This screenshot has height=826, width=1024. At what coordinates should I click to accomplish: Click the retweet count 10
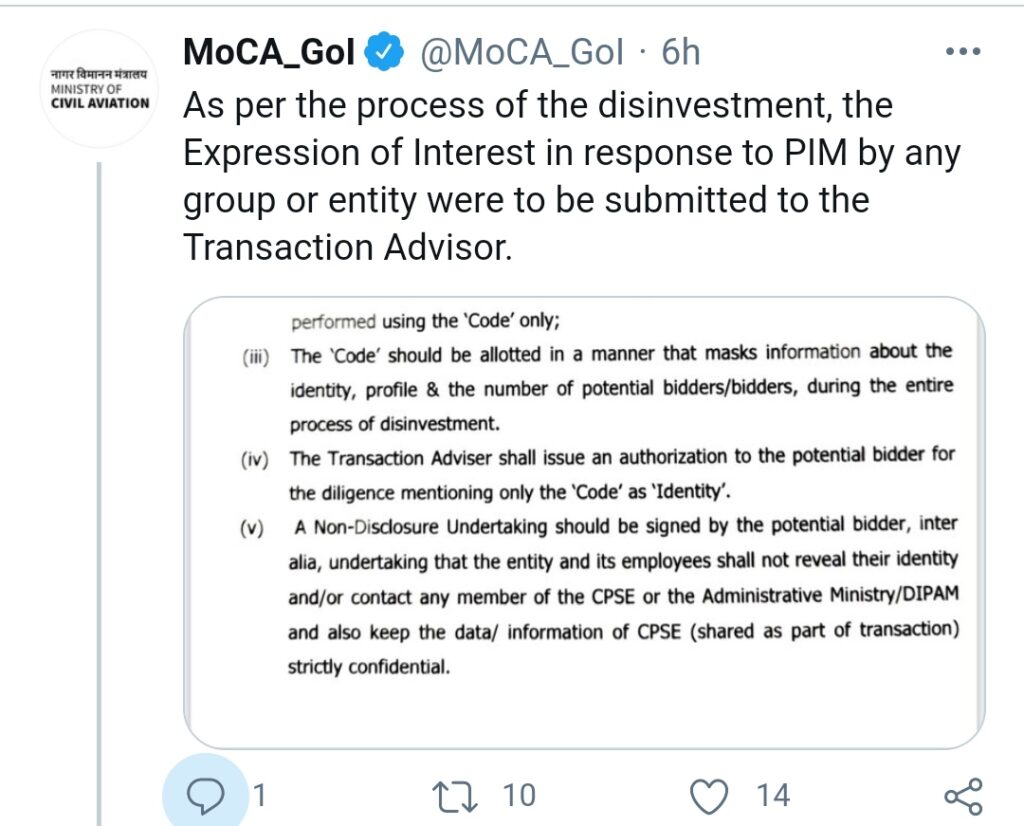519,796
